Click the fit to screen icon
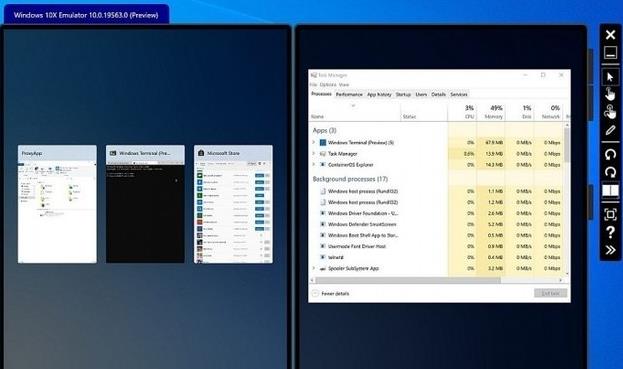Image resolution: width=623 pixels, height=369 pixels. pos(610,214)
